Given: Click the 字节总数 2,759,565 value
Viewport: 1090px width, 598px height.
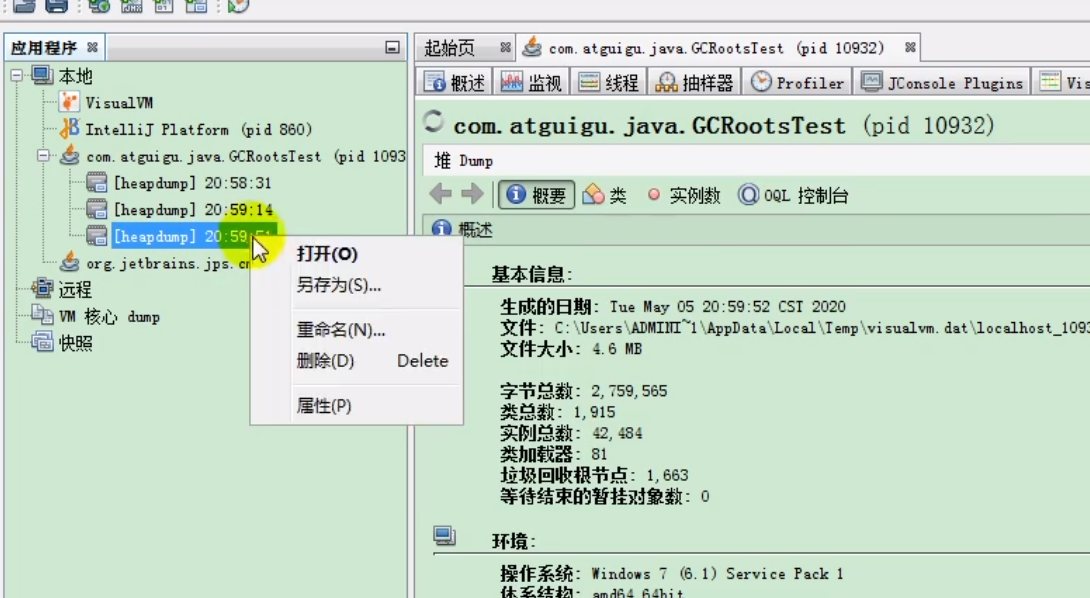Looking at the screenshot, I should [x=629, y=391].
